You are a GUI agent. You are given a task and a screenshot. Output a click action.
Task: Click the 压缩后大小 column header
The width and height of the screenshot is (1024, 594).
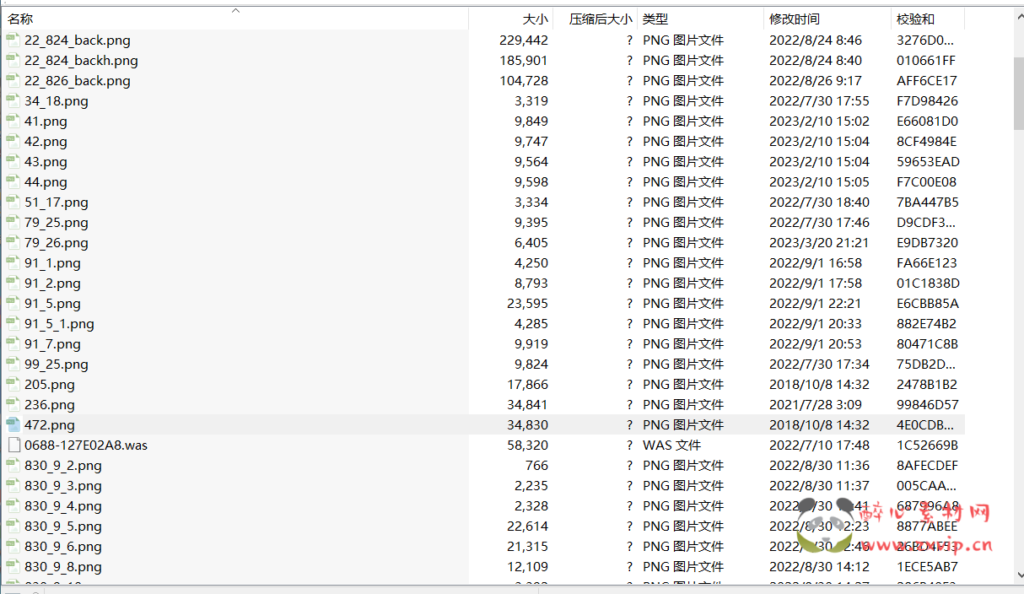click(600, 19)
